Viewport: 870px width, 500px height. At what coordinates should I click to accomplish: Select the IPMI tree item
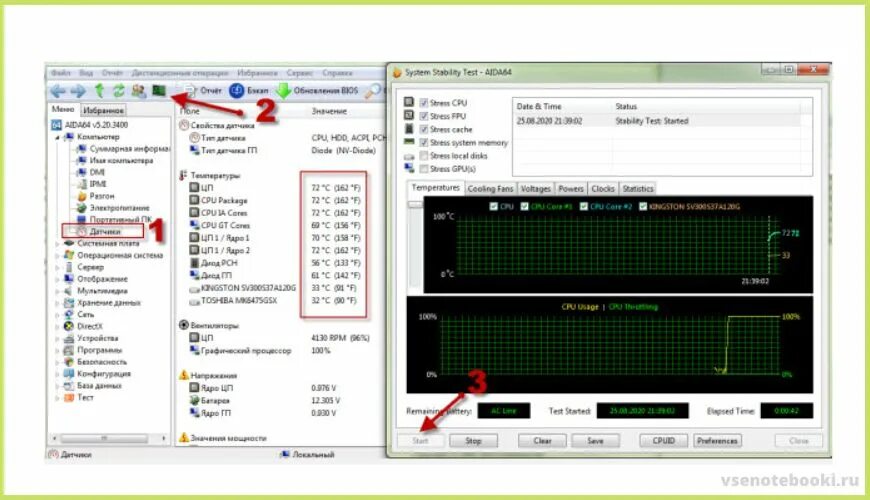tap(92, 184)
